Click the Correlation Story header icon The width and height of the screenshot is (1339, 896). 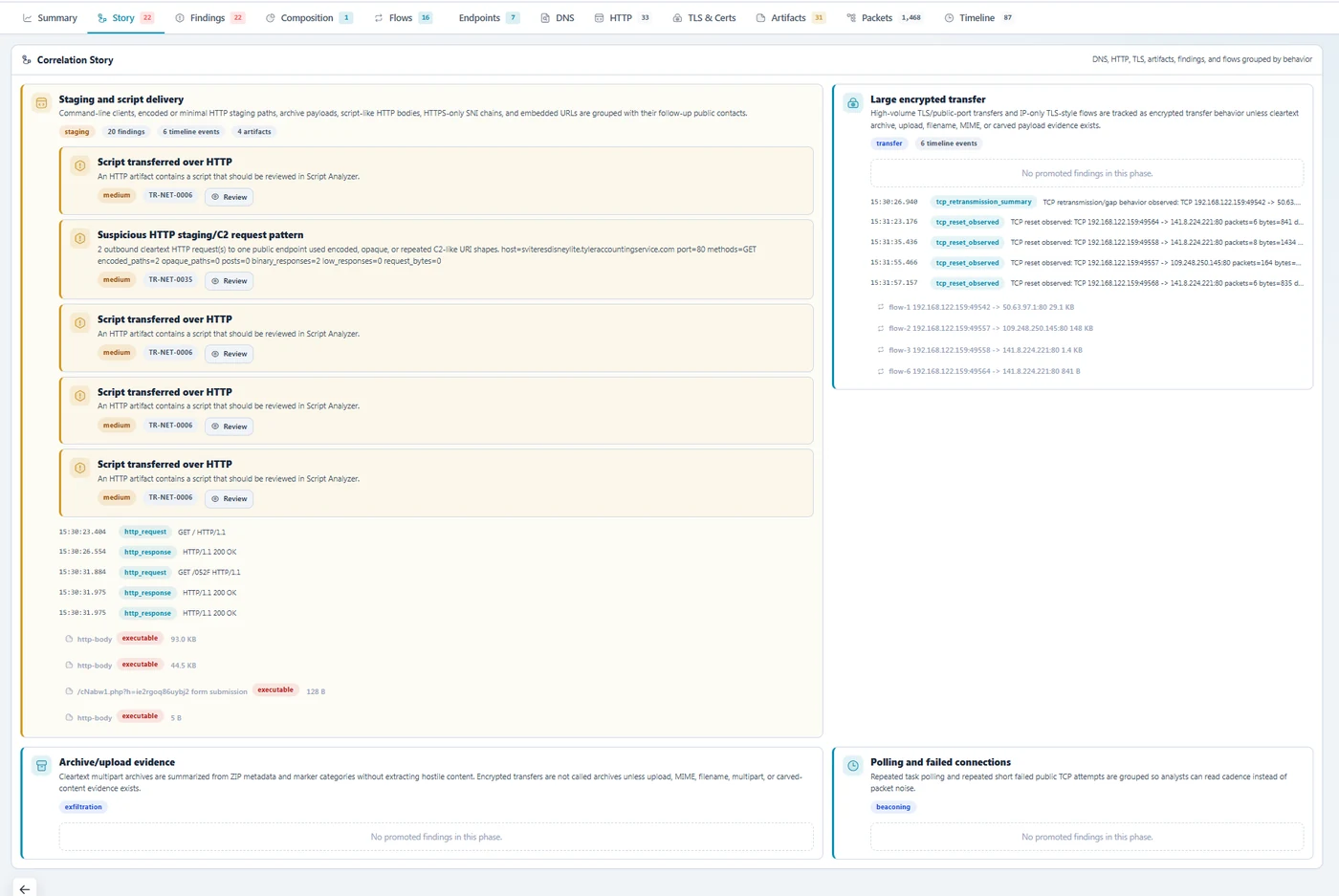pyautogui.click(x=27, y=59)
